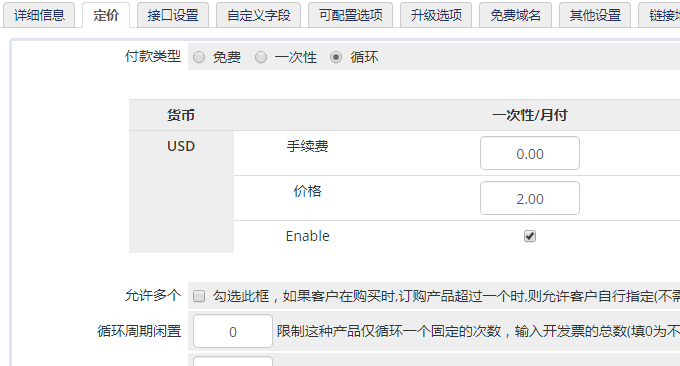Click the 一次性/月付 column header
This screenshot has height=366, width=680.
pyautogui.click(x=530, y=115)
